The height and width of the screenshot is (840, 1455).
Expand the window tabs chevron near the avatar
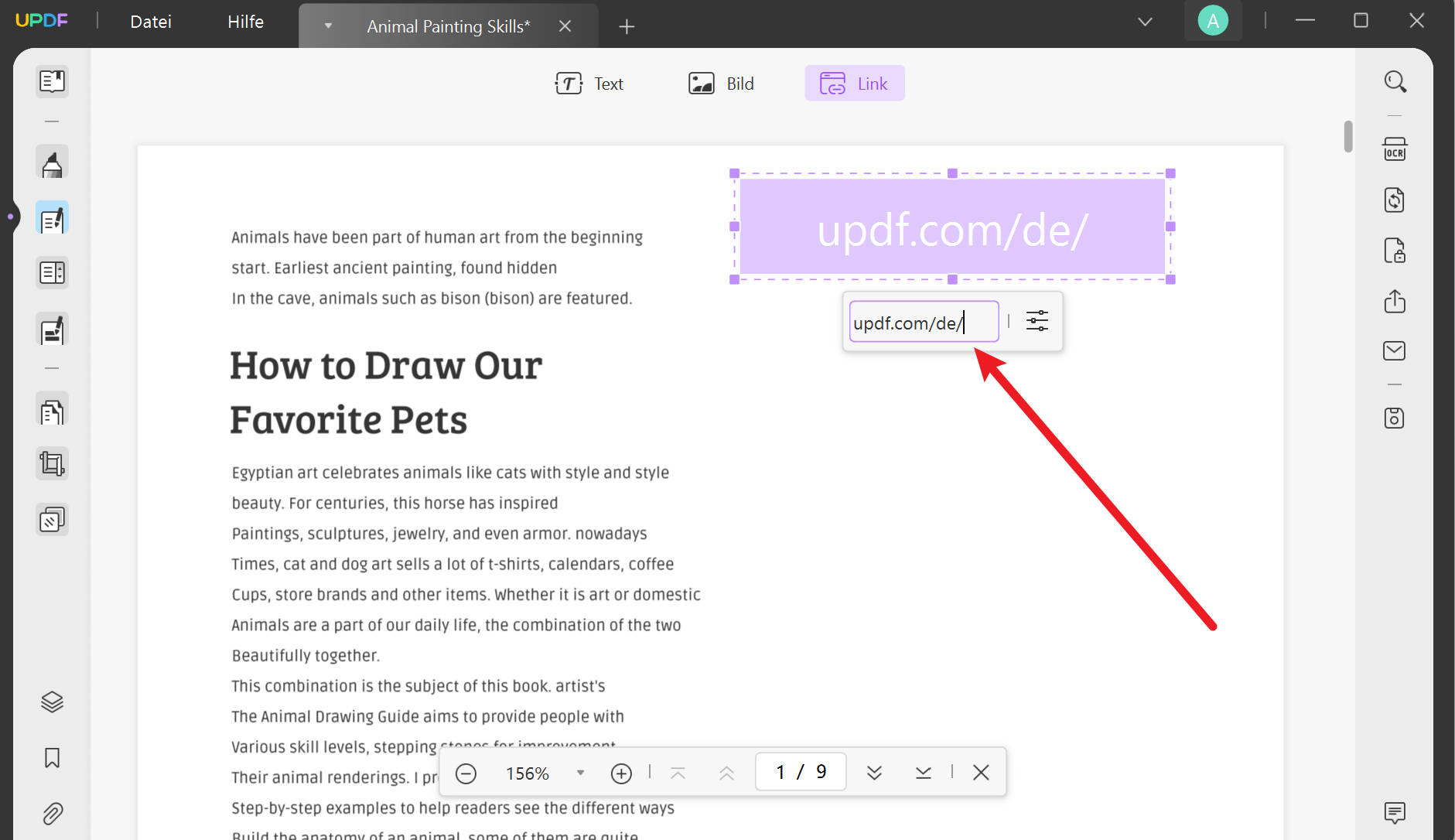click(x=1146, y=21)
